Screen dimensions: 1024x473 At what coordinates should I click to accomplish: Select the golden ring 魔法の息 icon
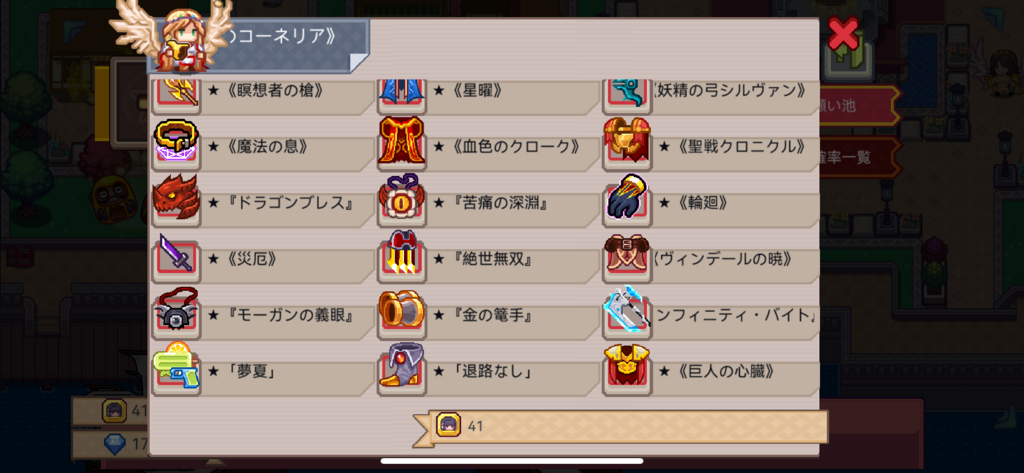click(x=176, y=142)
